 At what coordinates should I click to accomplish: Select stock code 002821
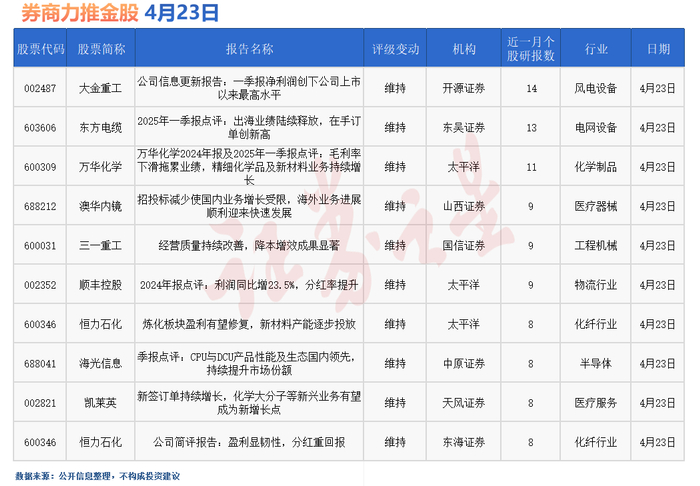[40, 403]
